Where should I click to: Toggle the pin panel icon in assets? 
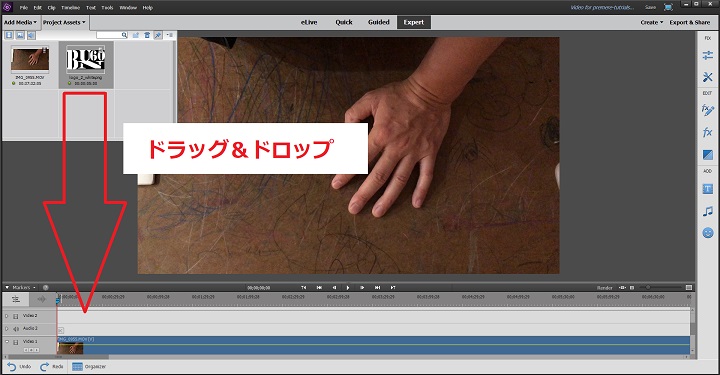click(x=158, y=35)
